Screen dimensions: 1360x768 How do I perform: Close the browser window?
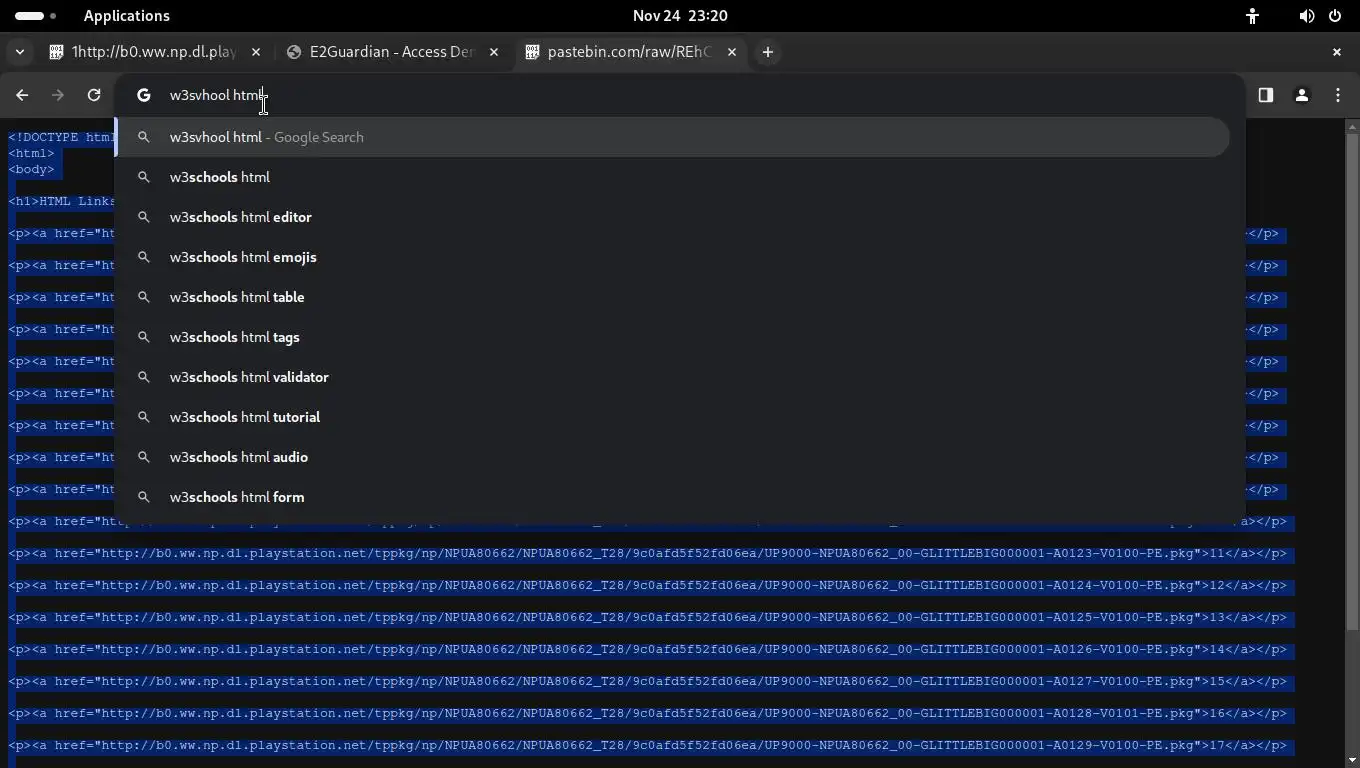tap(1337, 52)
